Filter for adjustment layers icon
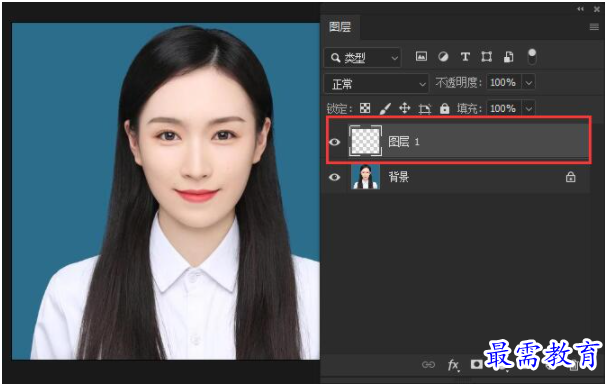 [443, 57]
